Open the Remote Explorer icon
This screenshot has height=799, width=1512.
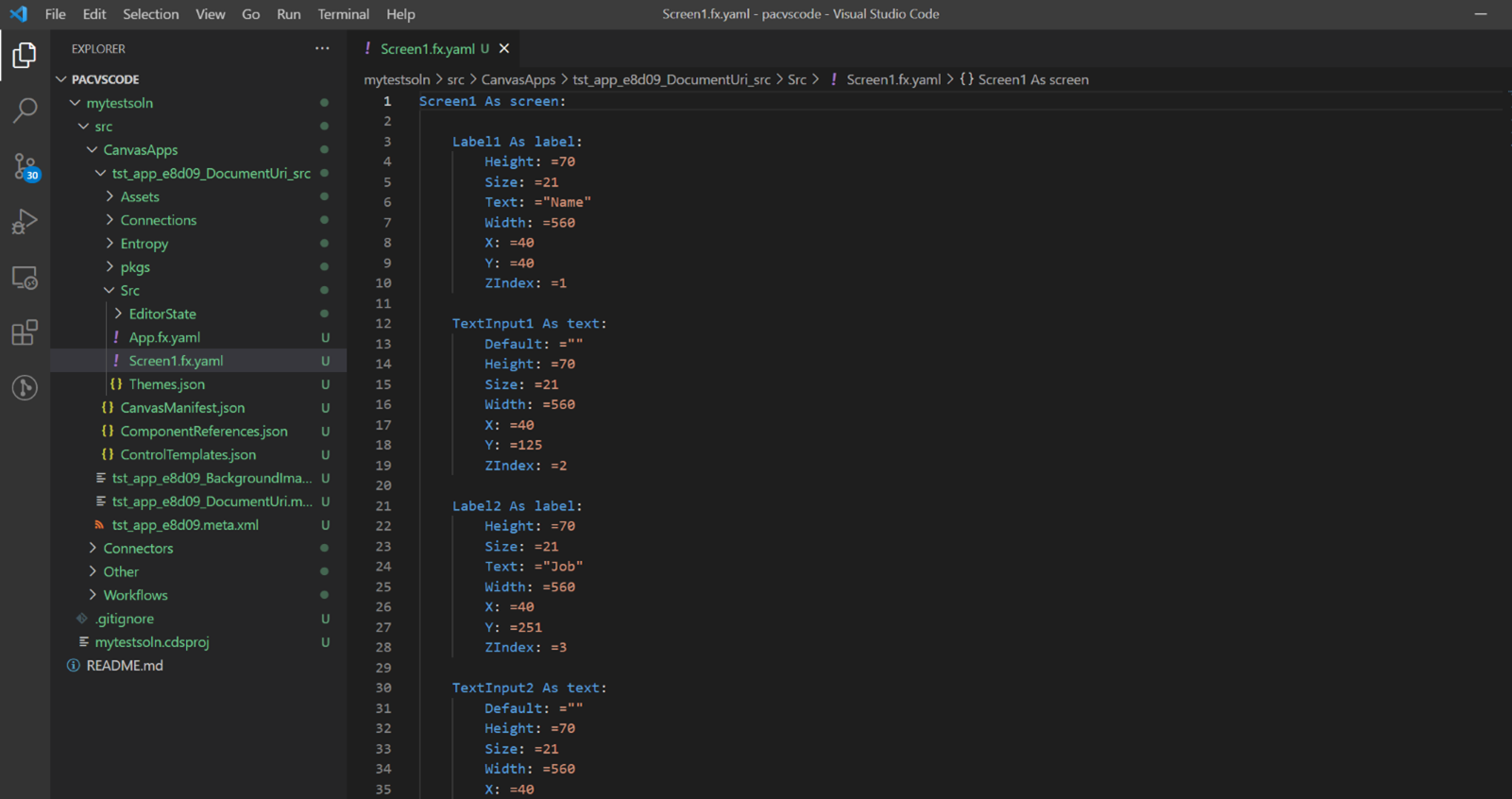tap(25, 278)
